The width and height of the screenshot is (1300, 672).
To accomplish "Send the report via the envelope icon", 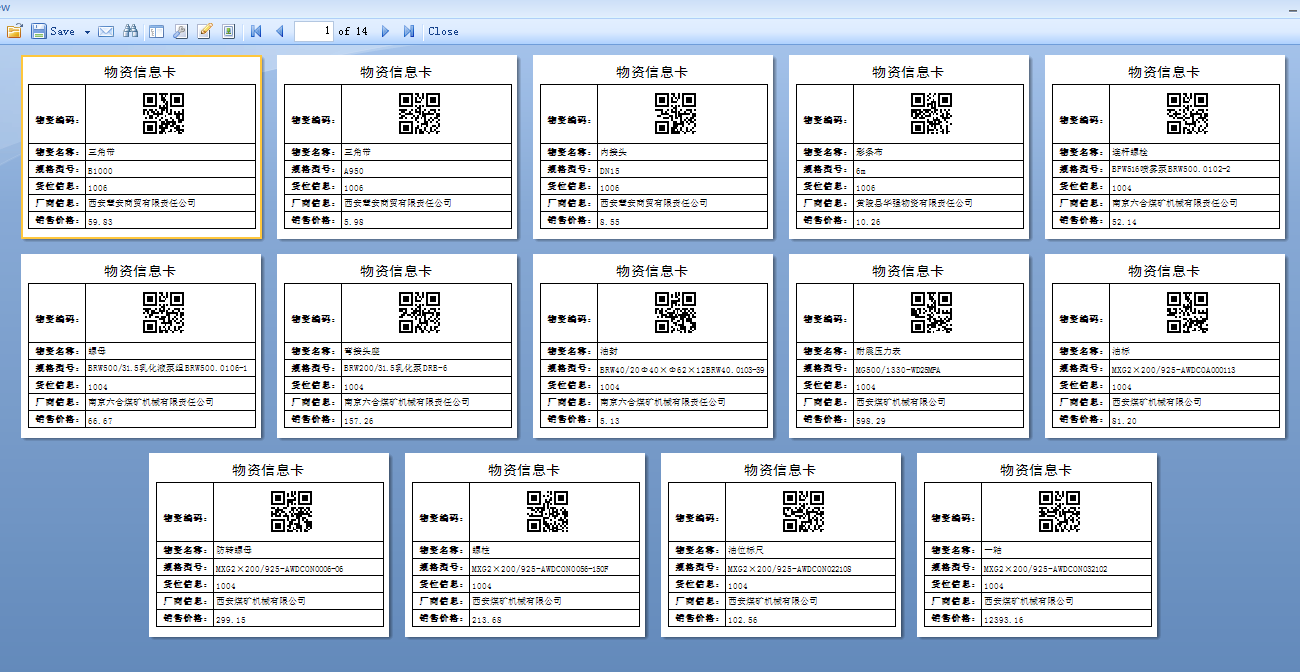I will click(x=105, y=31).
